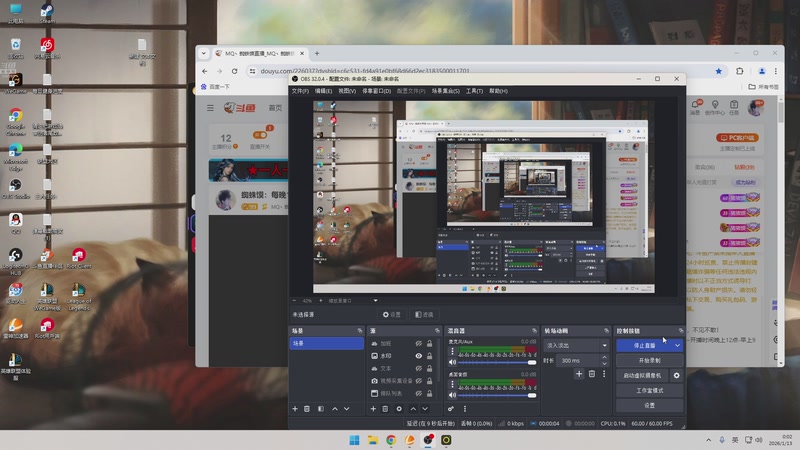Click 停止直播 stop streaming button

pyautogui.click(x=644, y=345)
